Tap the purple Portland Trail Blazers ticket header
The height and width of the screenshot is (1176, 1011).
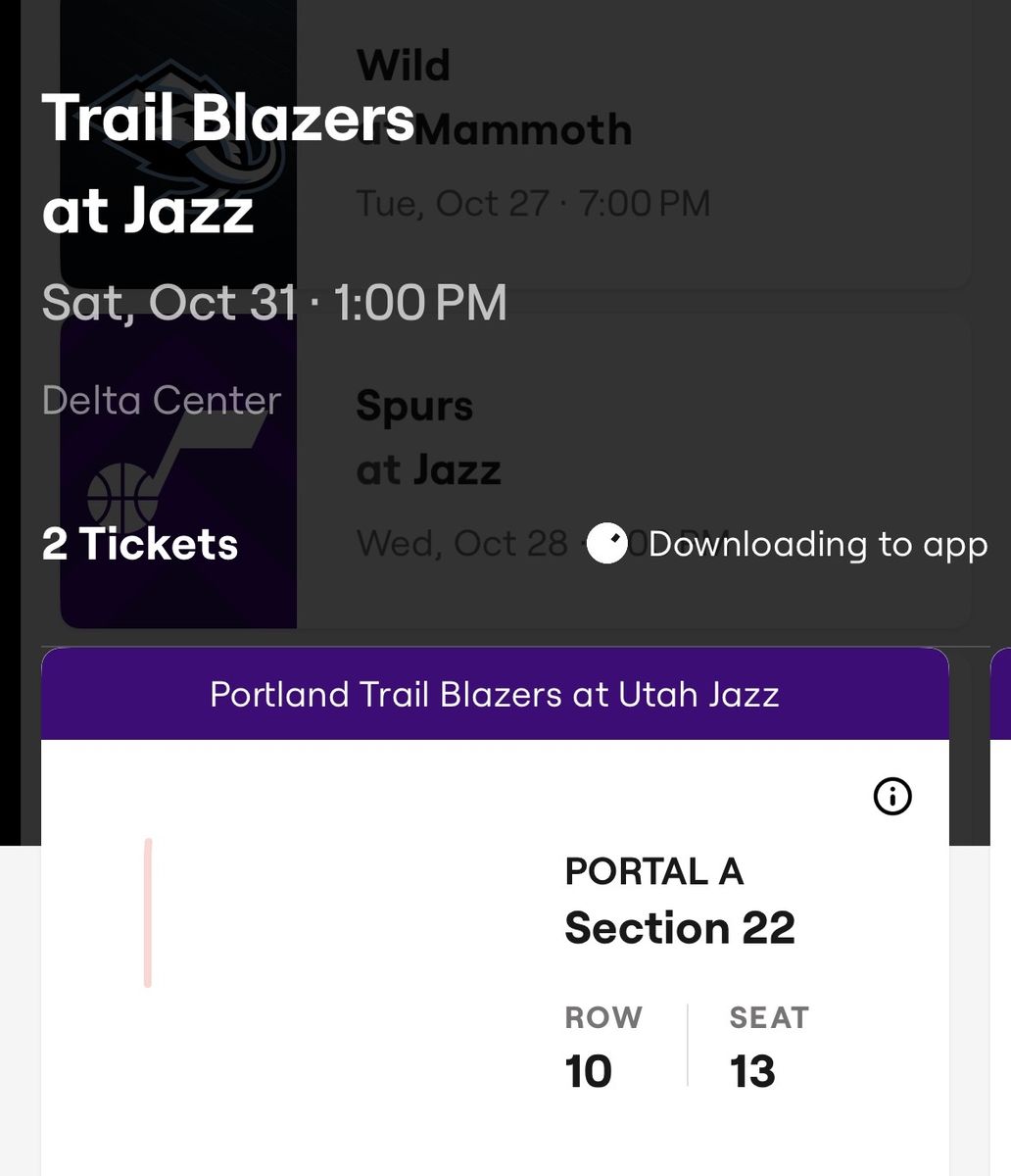(x=495, y=694)
